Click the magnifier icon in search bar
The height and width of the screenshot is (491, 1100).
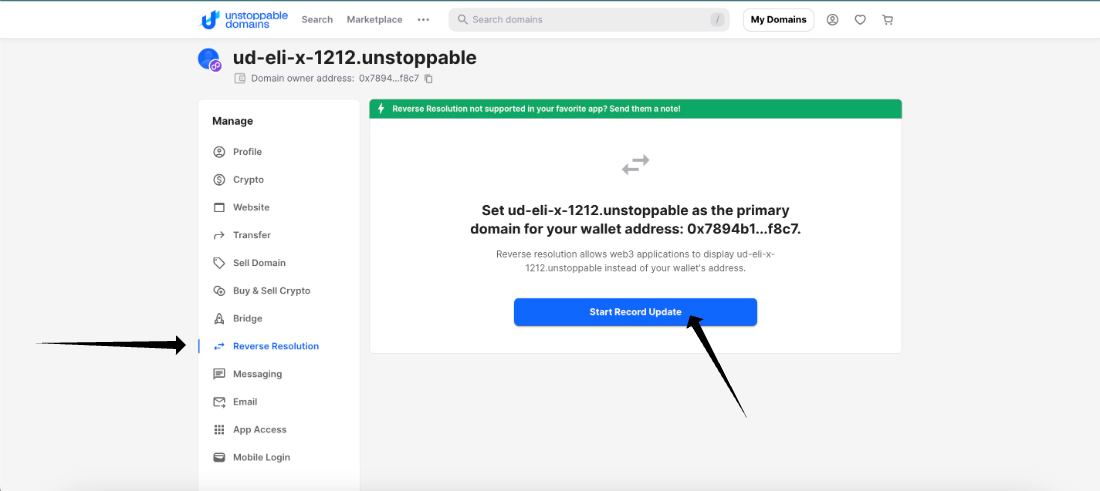pos(462,20)
